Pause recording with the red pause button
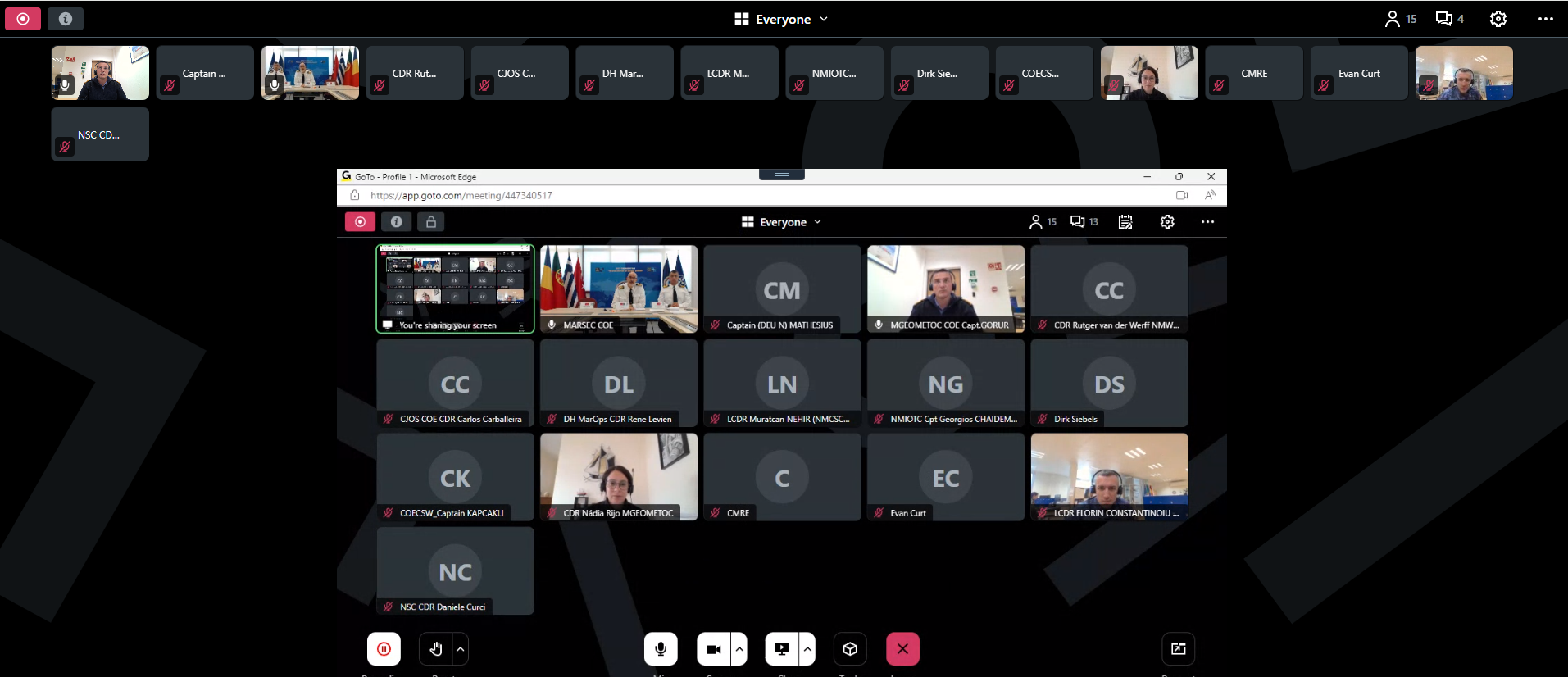This screenshot has width=1568, height=677. (384, 649)
